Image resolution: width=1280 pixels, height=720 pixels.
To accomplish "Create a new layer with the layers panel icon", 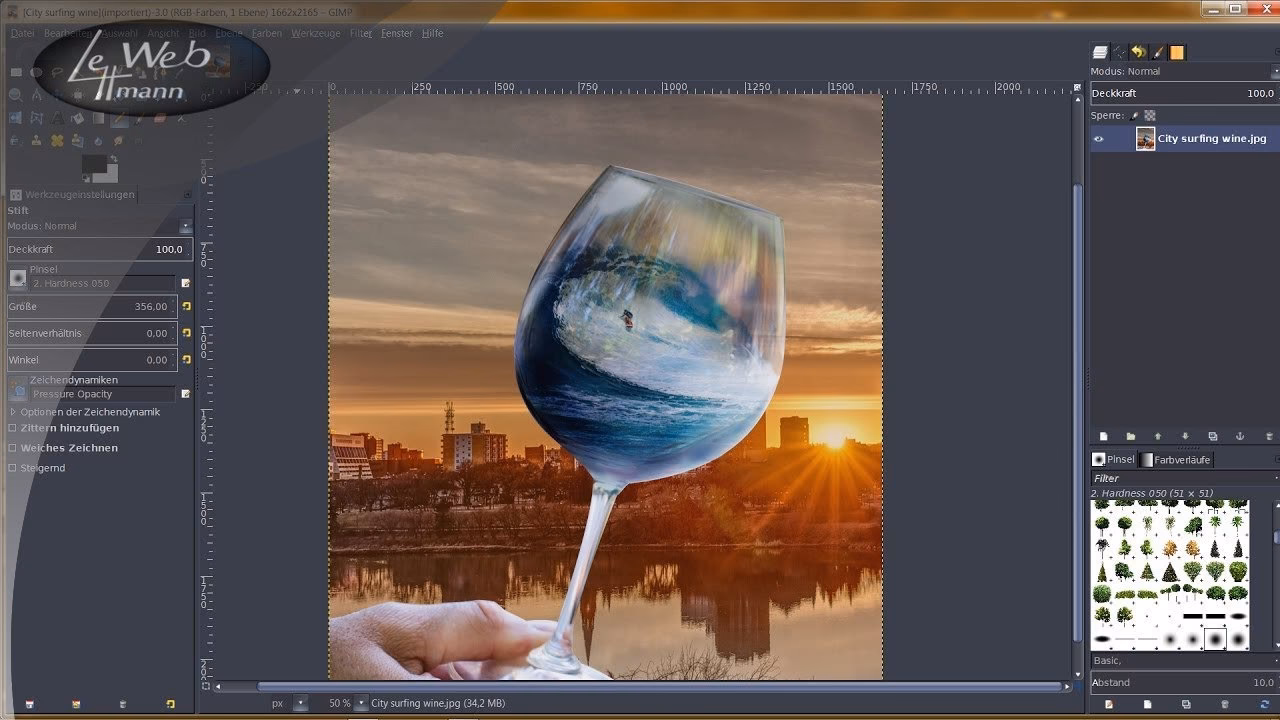I will [1104, 437].
